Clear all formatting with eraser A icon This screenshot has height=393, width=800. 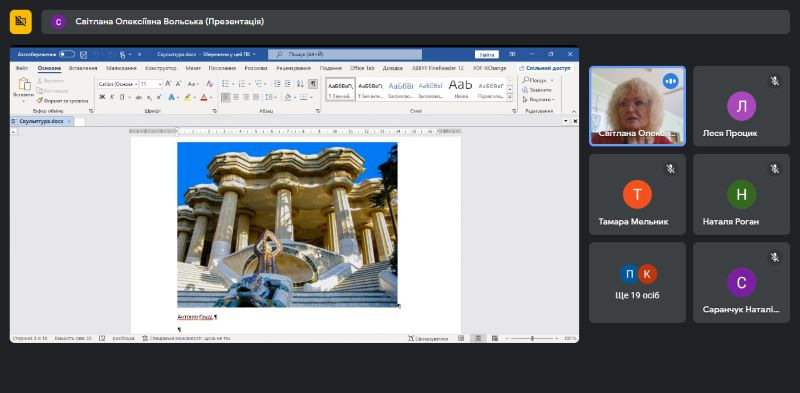[209, 84]
